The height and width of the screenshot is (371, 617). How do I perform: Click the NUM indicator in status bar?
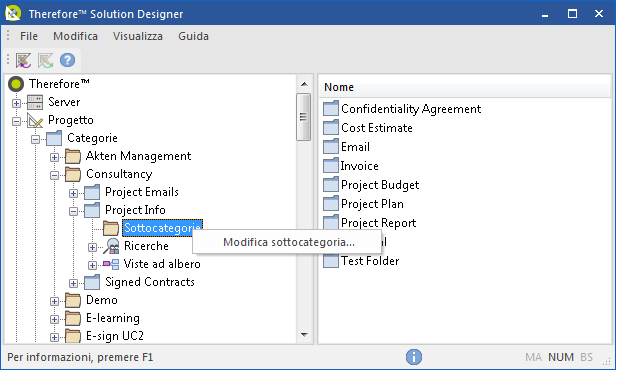point(561,357)
